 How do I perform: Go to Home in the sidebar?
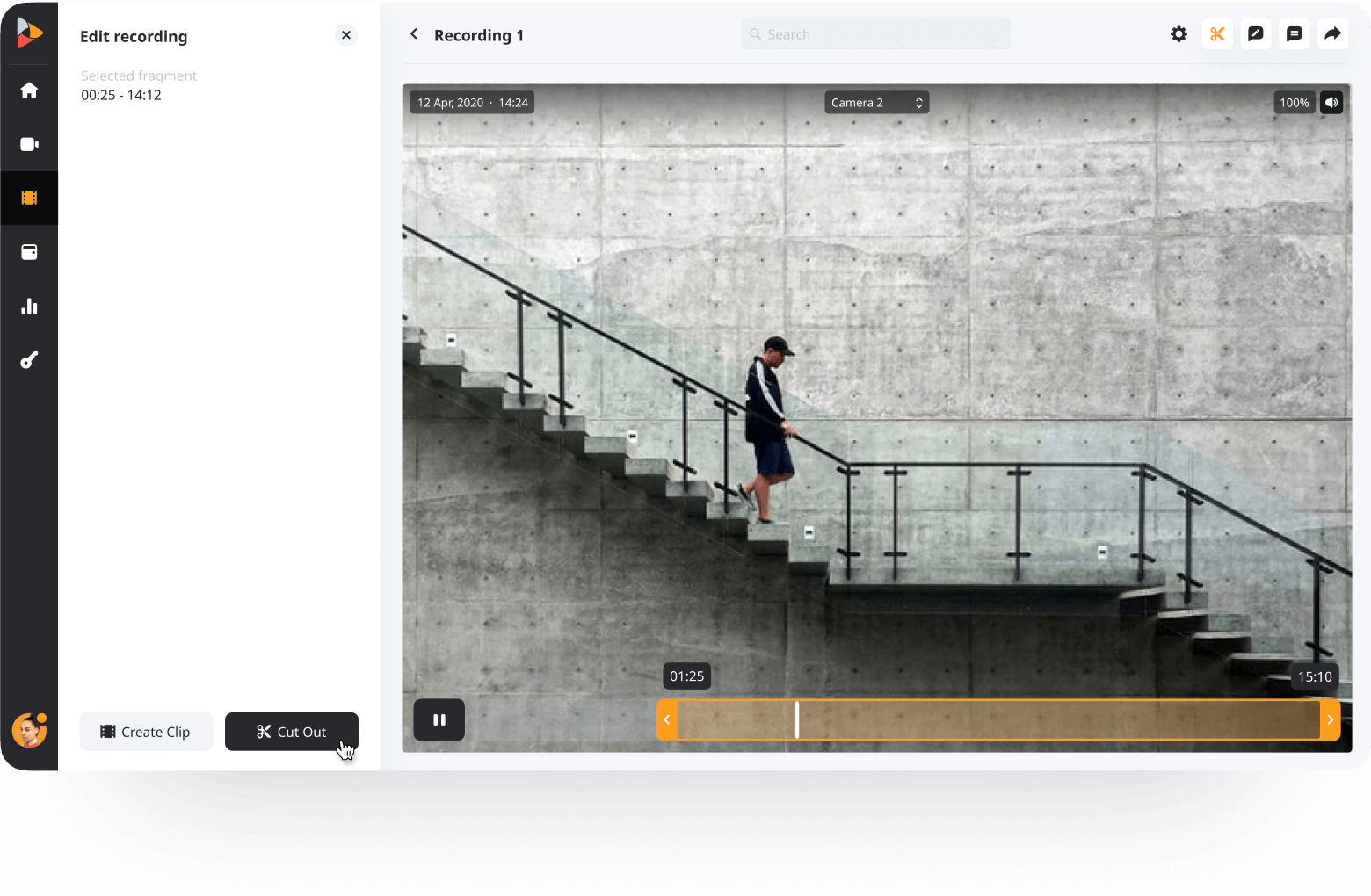click(29, 90)
